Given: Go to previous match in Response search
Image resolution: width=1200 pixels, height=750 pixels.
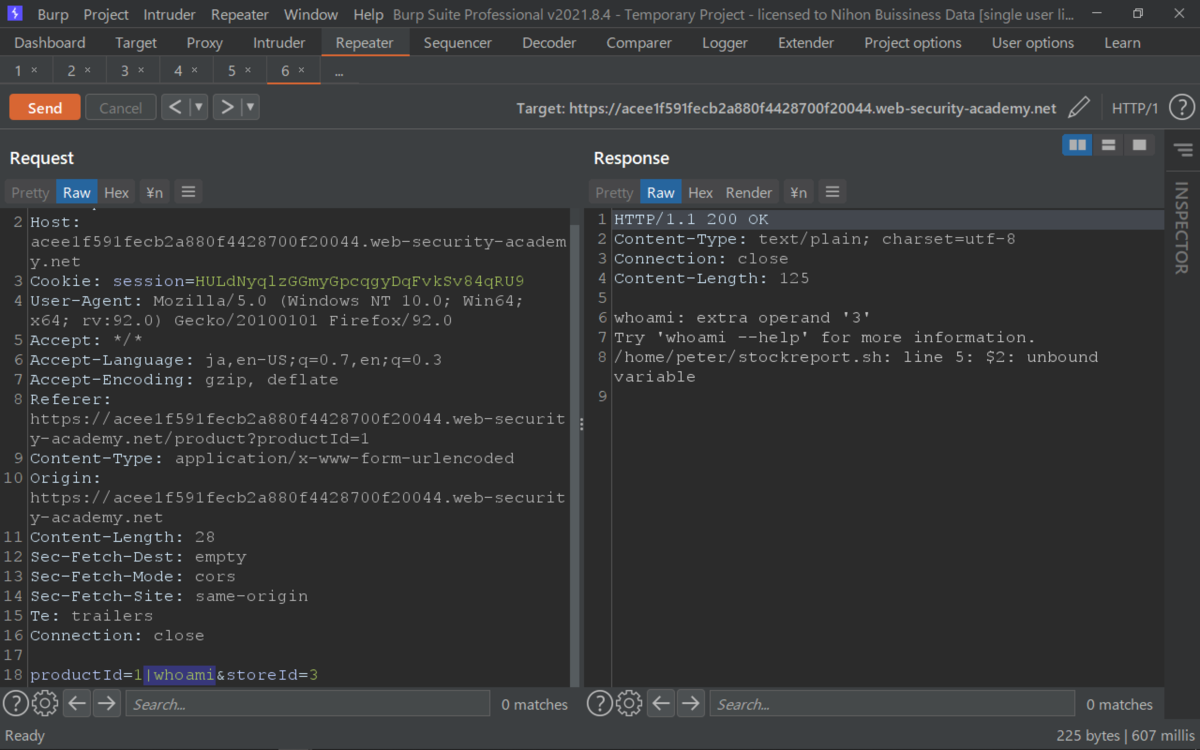Looking at the screenshot, I should point(661,703).
